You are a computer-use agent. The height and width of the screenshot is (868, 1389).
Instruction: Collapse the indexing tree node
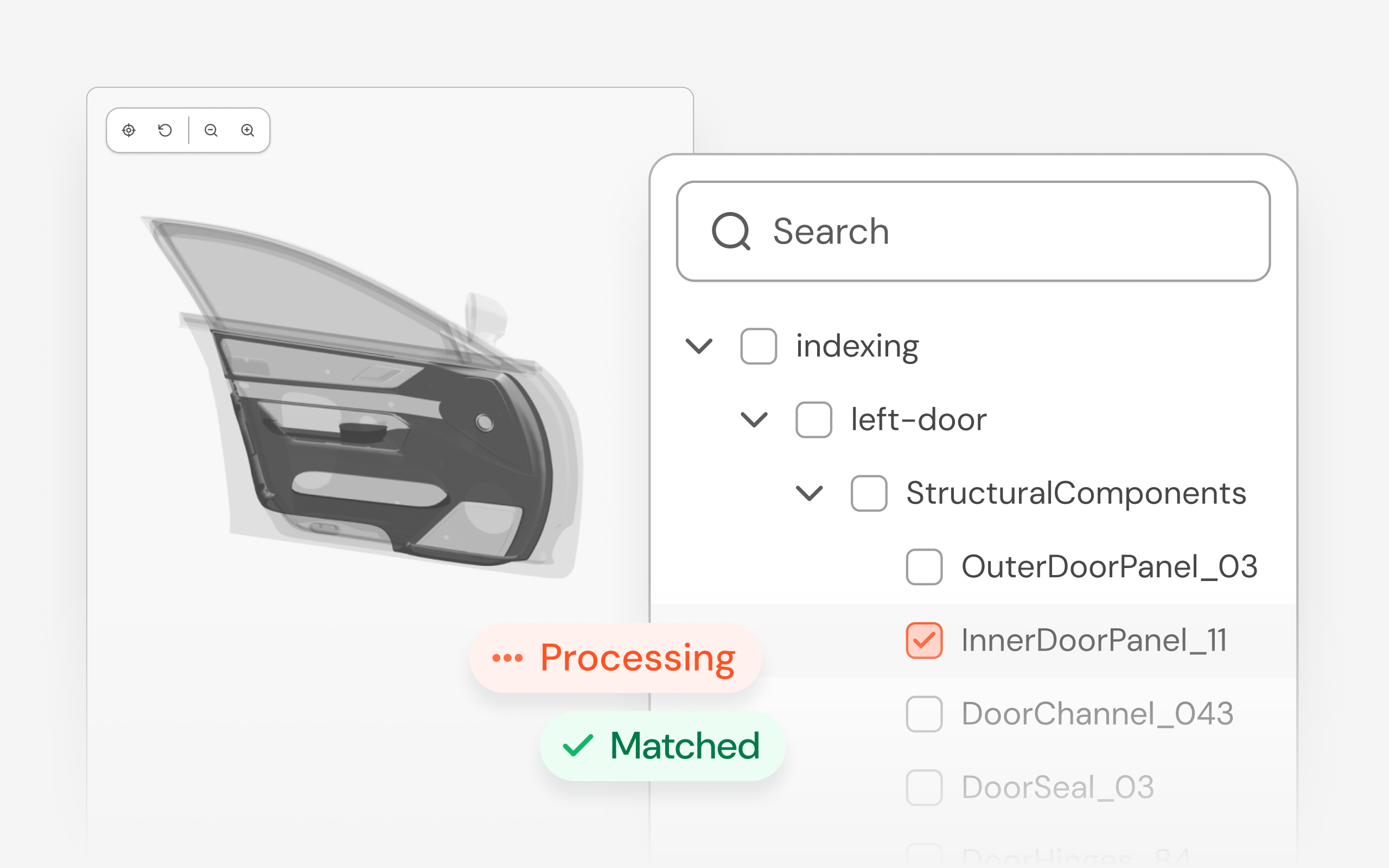(x=699, y=346)
